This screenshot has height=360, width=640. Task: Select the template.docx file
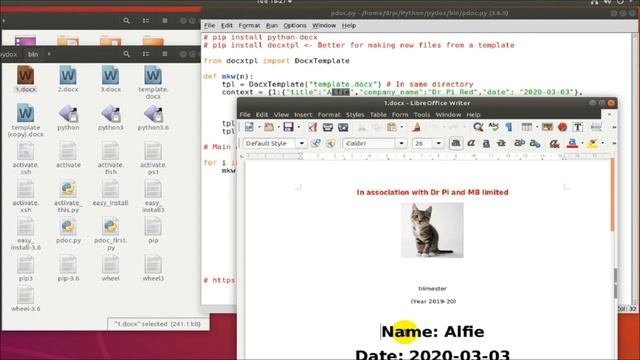153,82
